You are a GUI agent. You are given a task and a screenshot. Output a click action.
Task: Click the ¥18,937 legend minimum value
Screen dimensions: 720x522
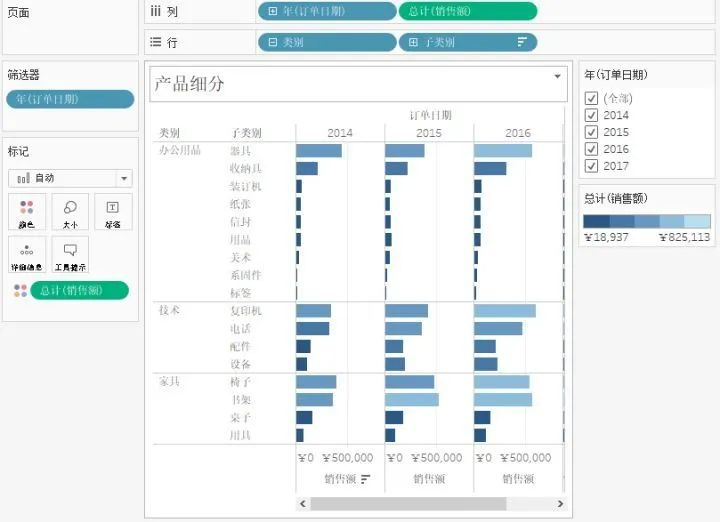[606, 237]
